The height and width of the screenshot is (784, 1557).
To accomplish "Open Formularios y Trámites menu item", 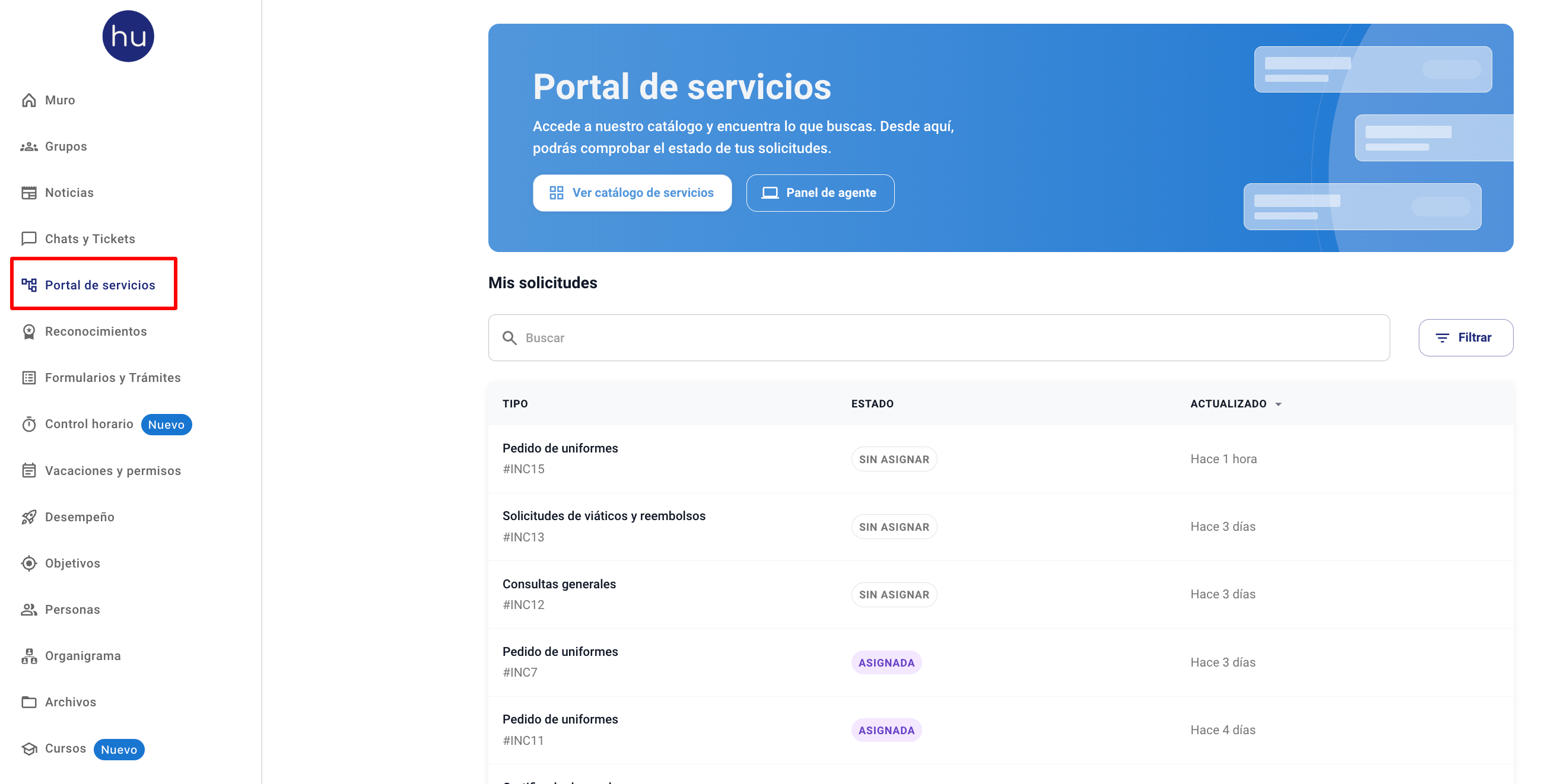I will [x=112, y=378].
